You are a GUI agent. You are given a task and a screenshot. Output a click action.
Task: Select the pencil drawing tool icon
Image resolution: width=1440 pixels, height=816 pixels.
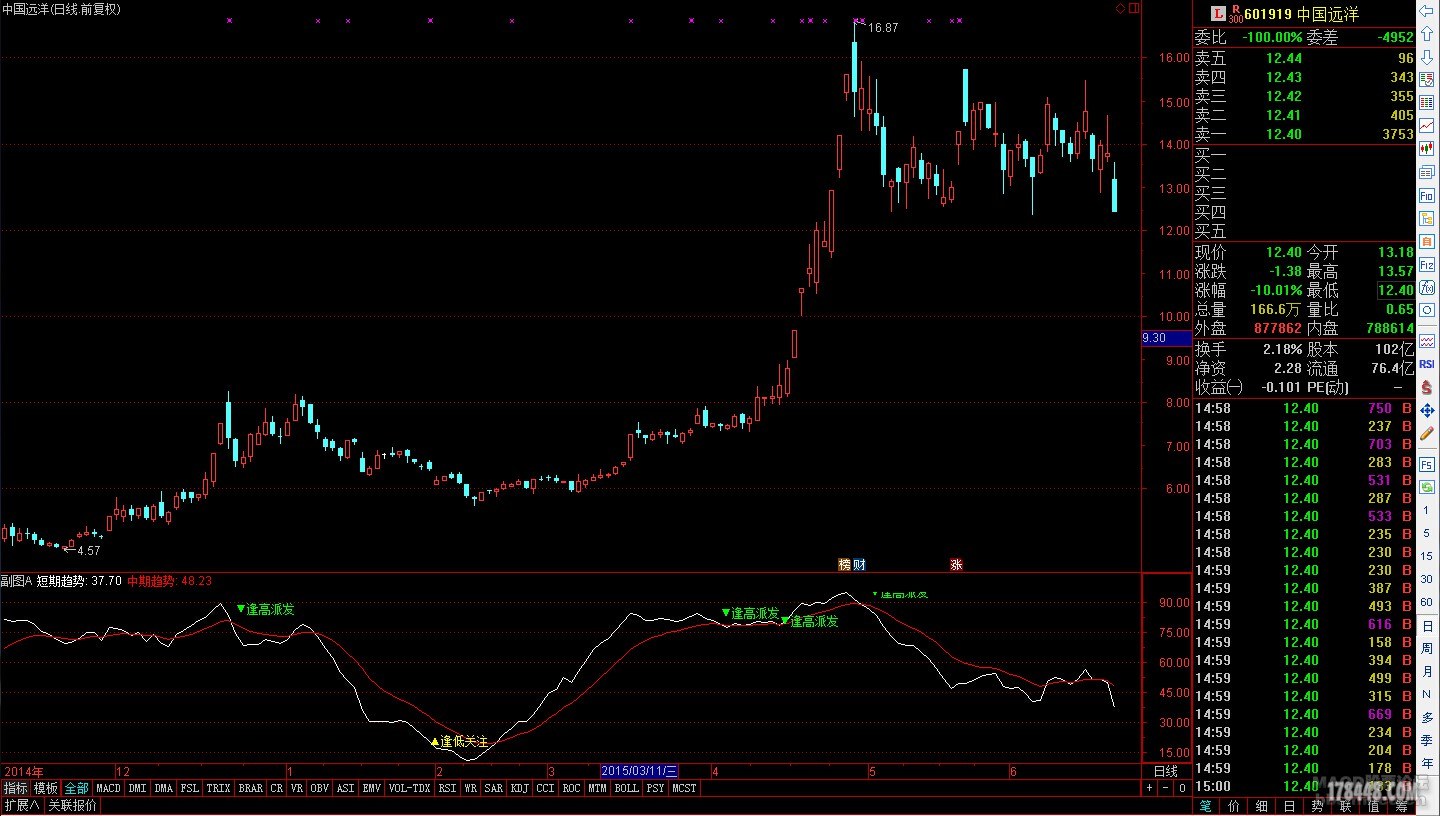click(1427, 435)
